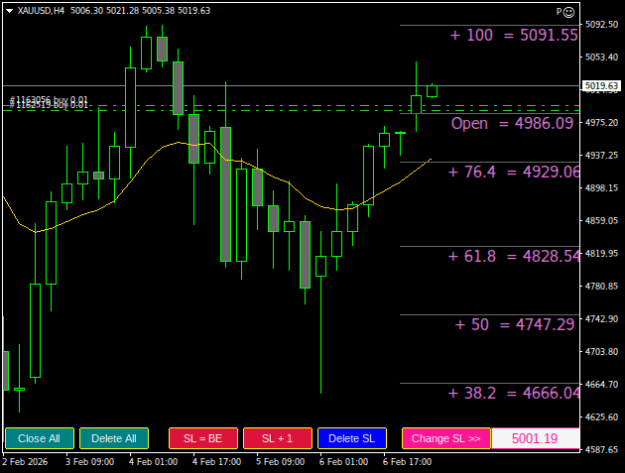Click the pink Change SL >> button

click(446, 438)
